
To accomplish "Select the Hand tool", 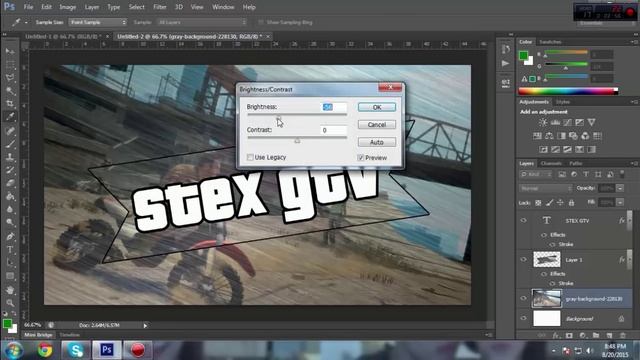I will pos(10,290).
